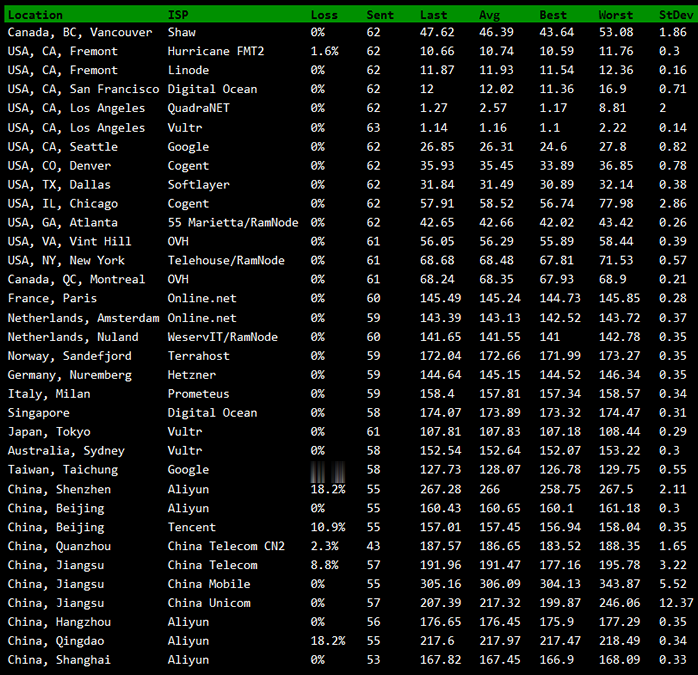
Task: Click 'USA, CA, San Francisco' location
Action: tap(83, 89)
